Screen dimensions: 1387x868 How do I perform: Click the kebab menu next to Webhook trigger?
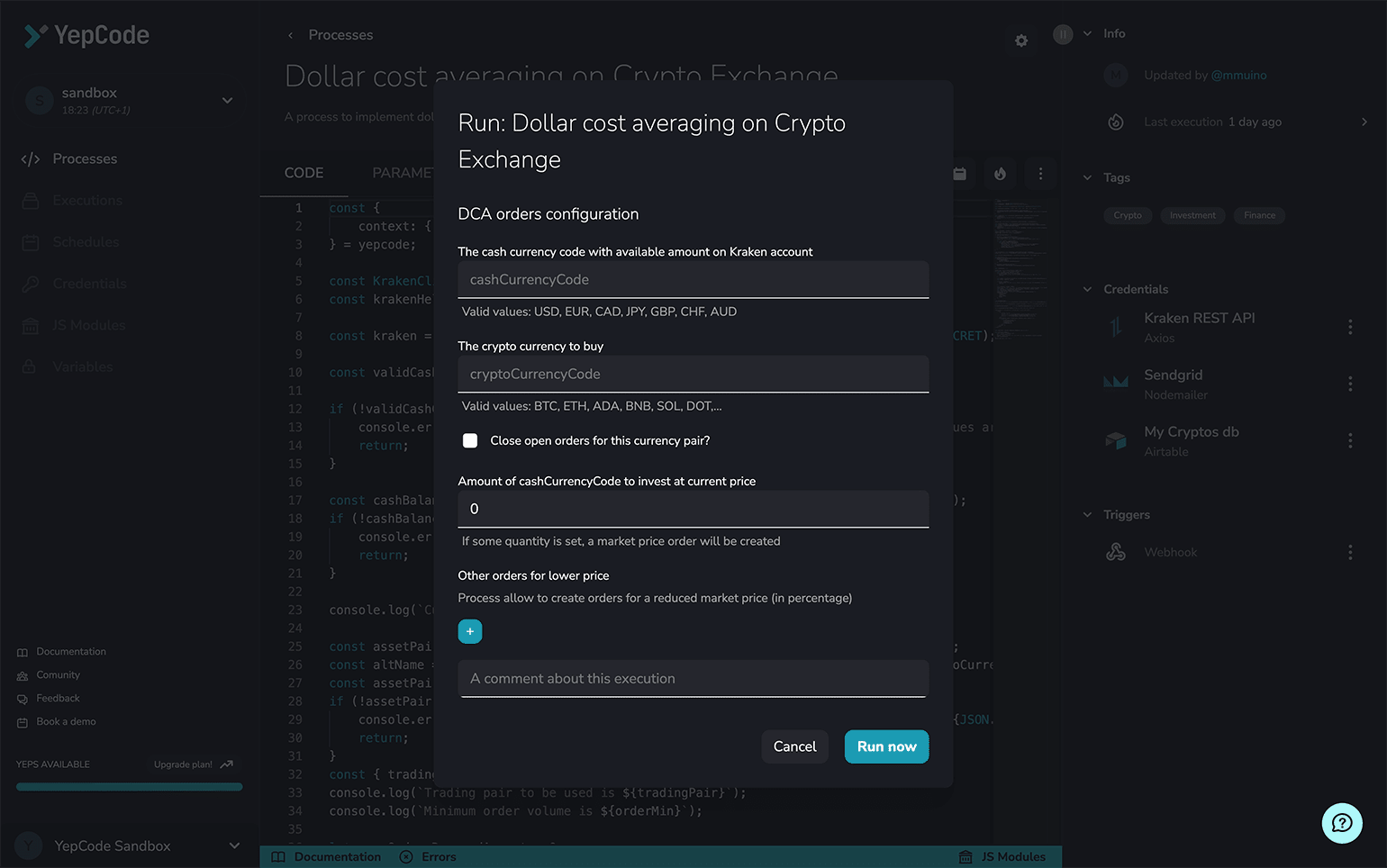point(1350,552)
